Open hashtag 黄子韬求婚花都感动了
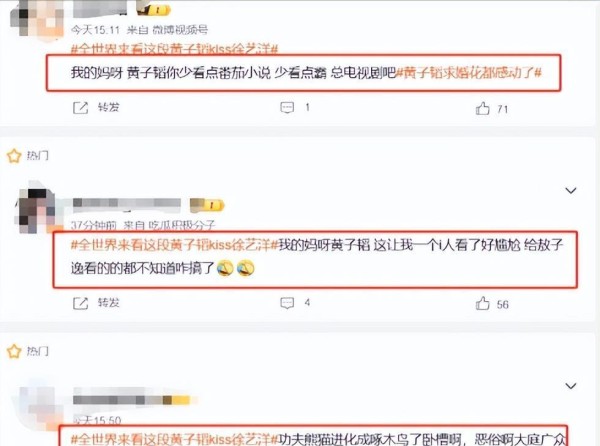The image size is (600, 446). pyautogui.click(x=469, y=72)
